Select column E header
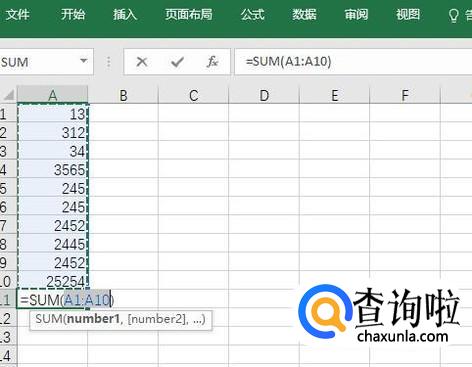 tap(335, 95)
